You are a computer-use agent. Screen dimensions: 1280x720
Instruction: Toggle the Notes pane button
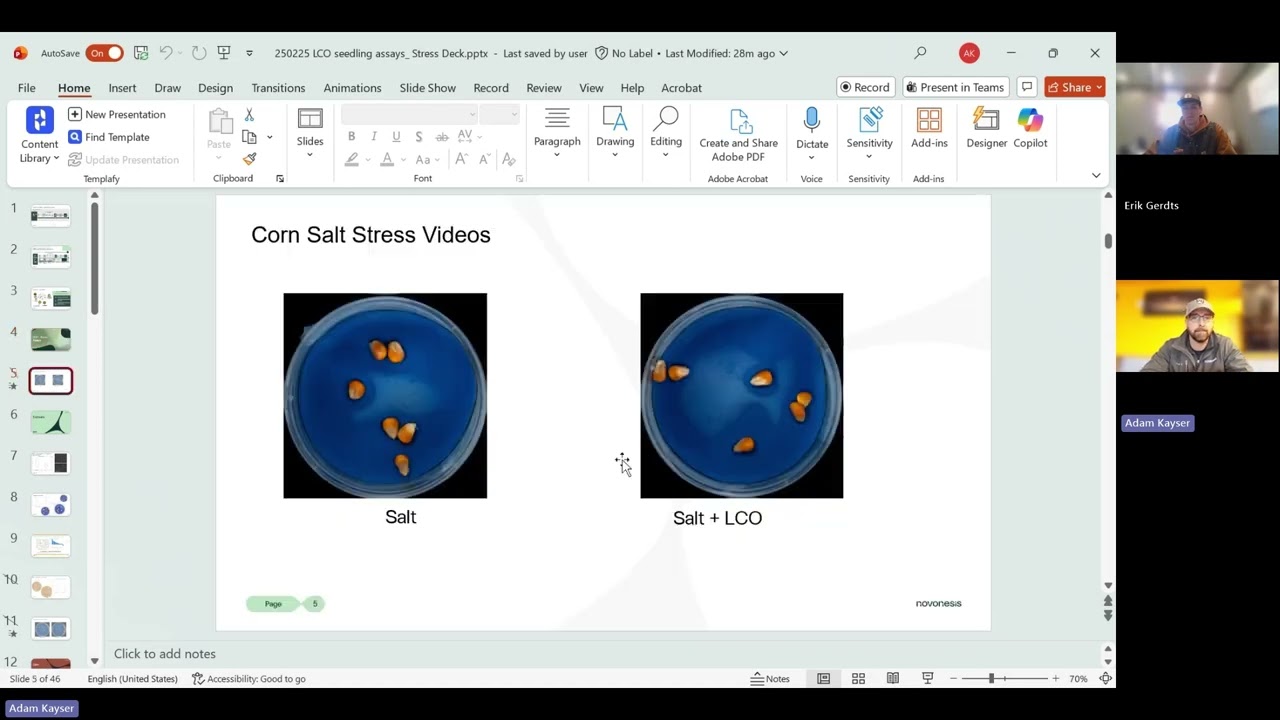click(x=770, y=678)
